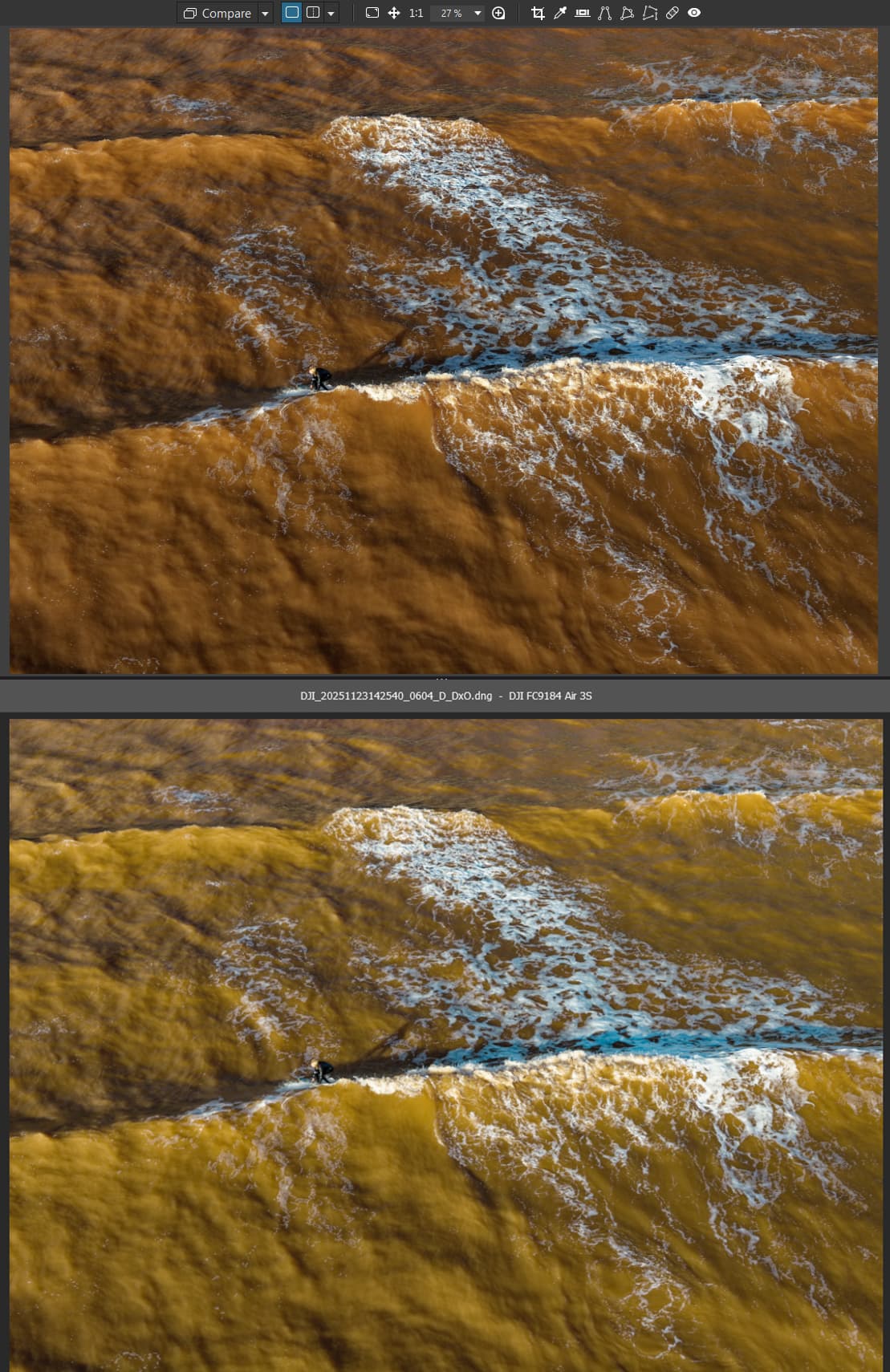Zoom in with the plus magnifier

498,13
